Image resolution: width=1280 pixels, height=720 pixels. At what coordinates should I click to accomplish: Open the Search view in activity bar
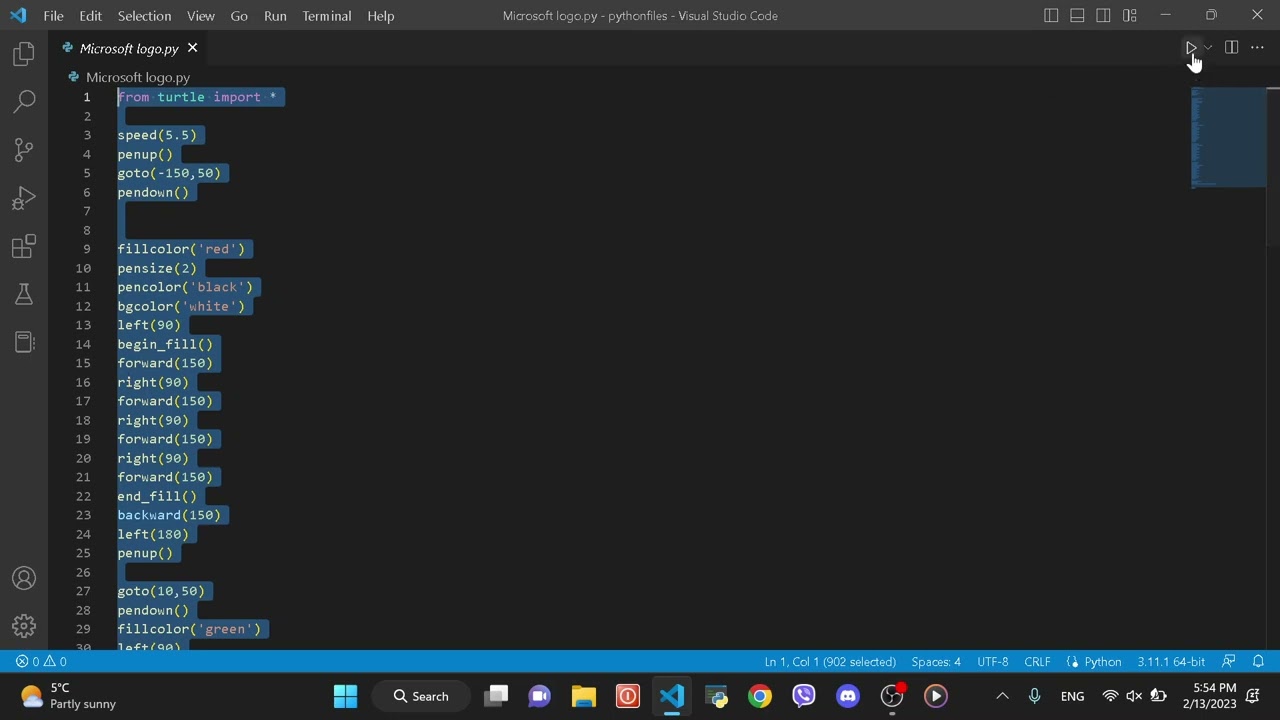pyautogui.click(x=24, y=101)
